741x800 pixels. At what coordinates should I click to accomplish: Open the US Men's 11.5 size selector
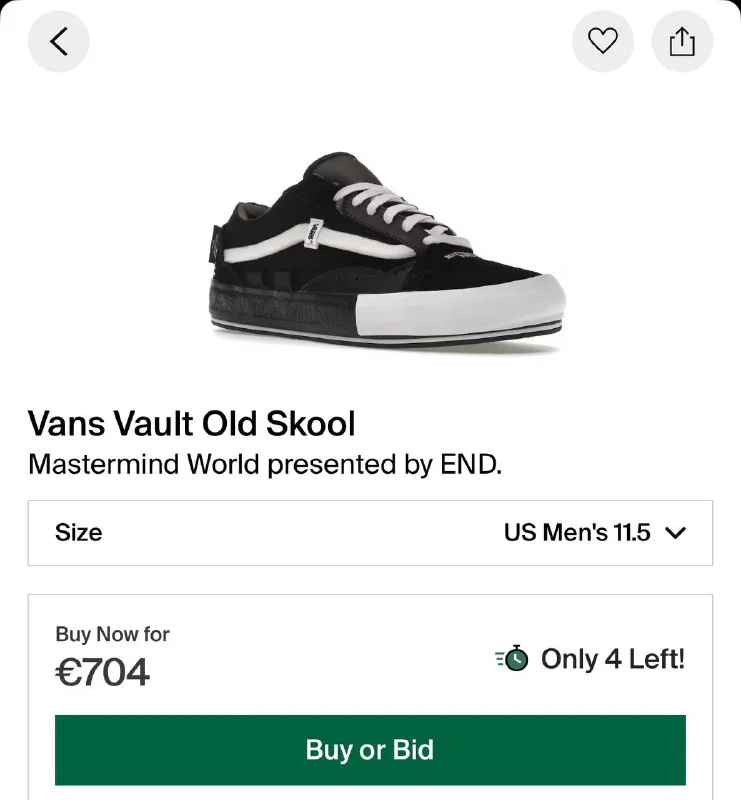(577, 533)
